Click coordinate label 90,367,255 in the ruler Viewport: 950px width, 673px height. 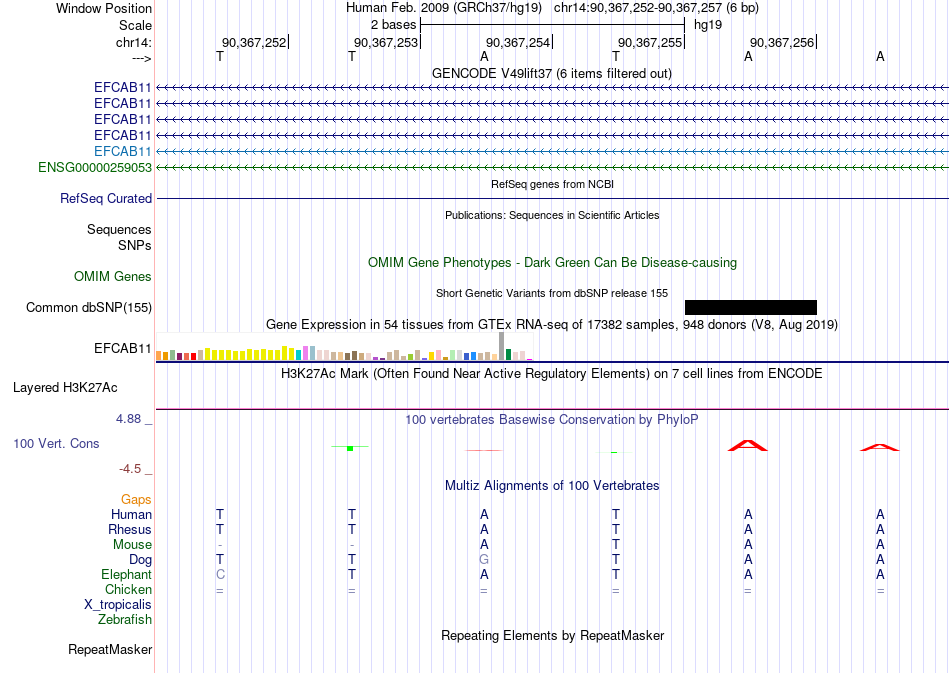650,42
